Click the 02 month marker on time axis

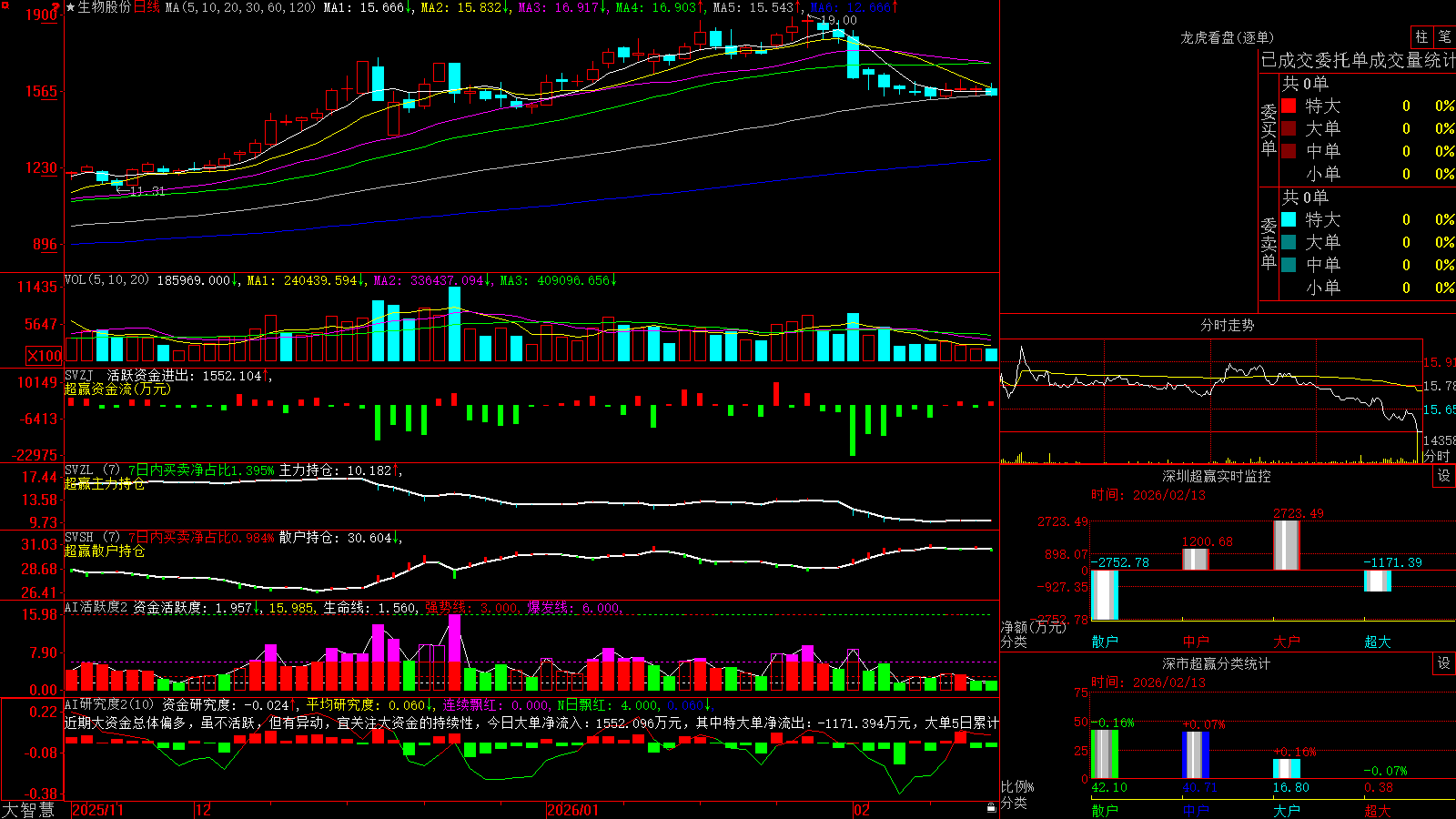tap(862, 810)
